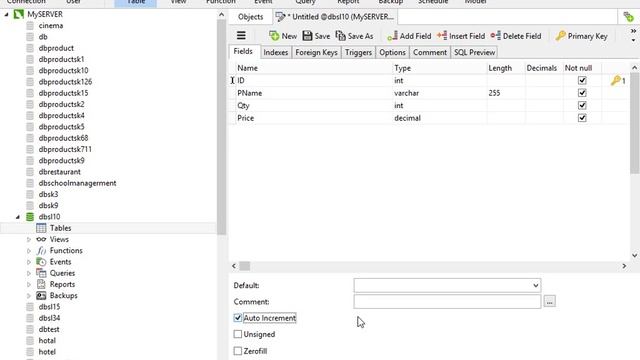Click the Functions fx icon
Viewport: 640px width, 360px height.
coord(41,251)
